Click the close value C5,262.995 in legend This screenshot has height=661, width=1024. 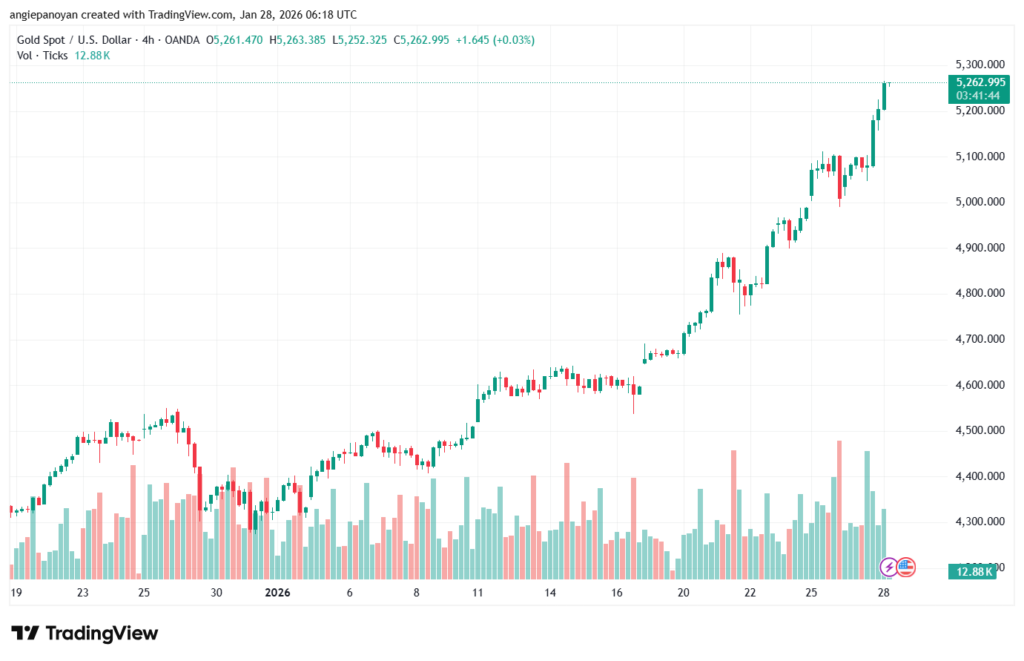[420, 40]
